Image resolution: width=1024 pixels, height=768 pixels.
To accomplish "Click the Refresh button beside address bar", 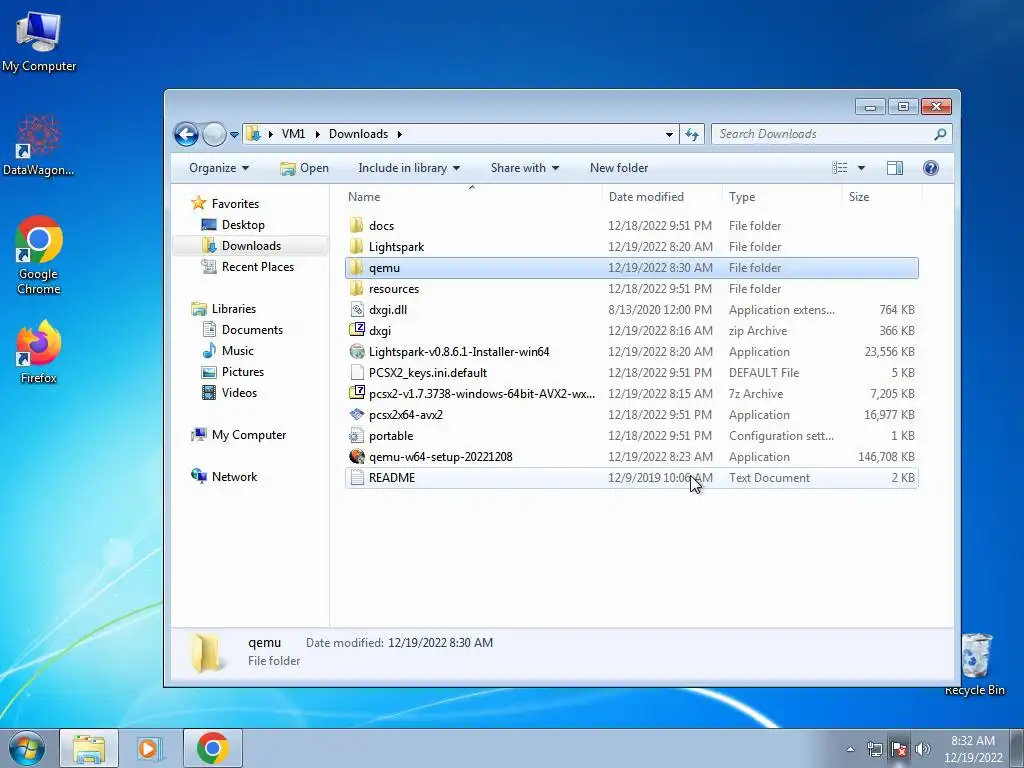I will (x=692, y=134).
